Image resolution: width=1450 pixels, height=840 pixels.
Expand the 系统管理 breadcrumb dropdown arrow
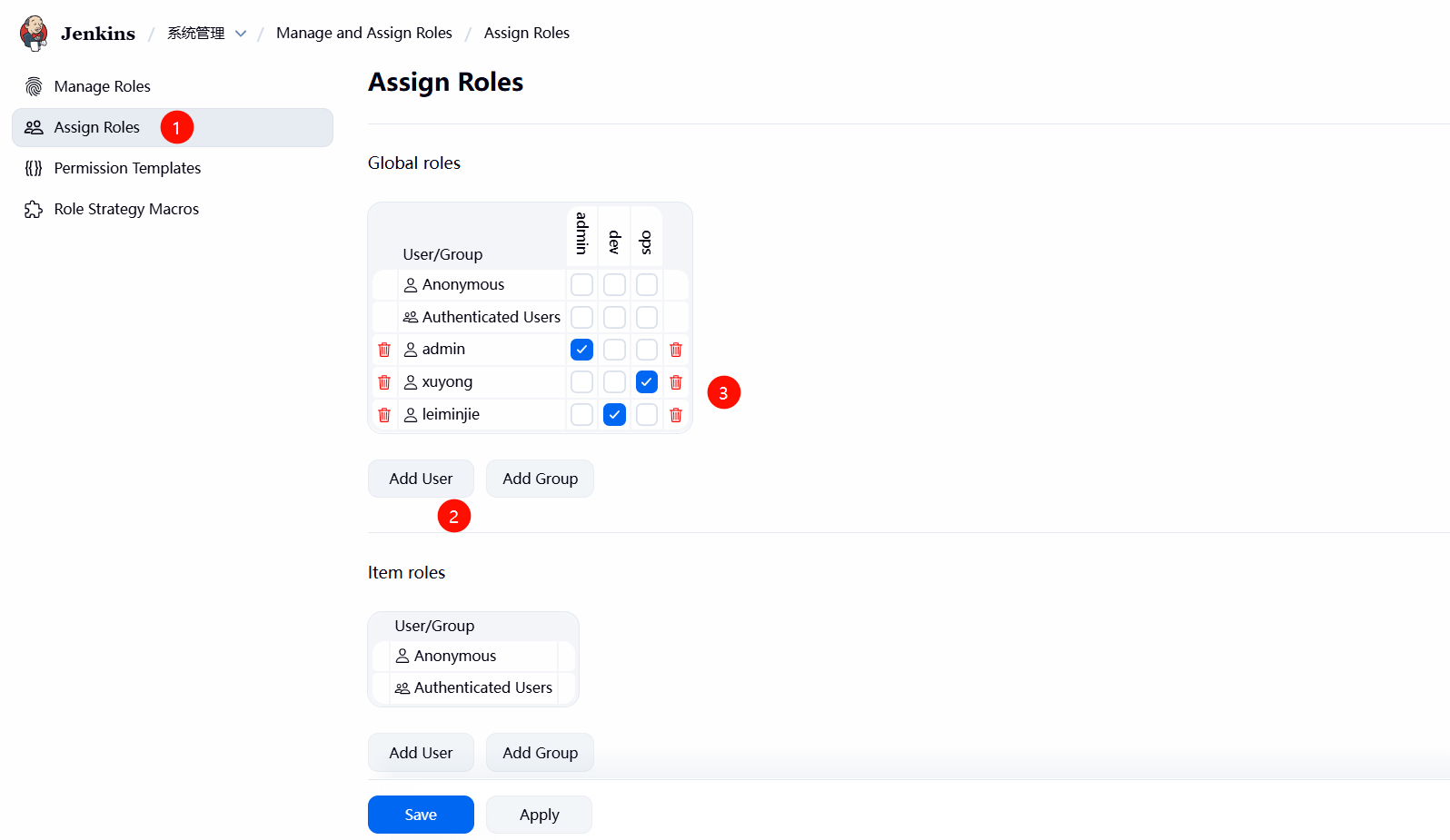coord(241,34)
